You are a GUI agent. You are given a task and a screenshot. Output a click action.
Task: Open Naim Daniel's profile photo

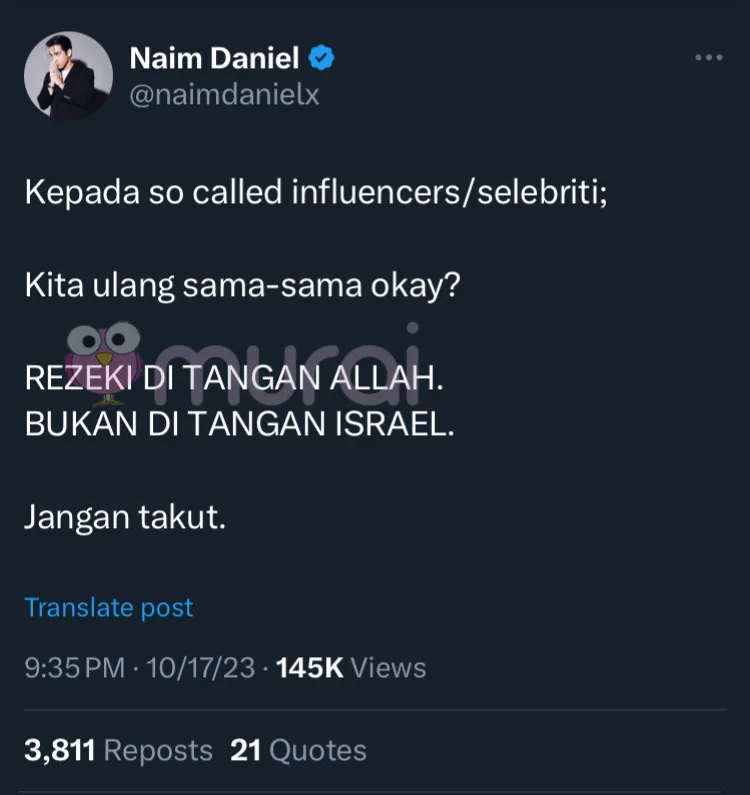[68, 76]
